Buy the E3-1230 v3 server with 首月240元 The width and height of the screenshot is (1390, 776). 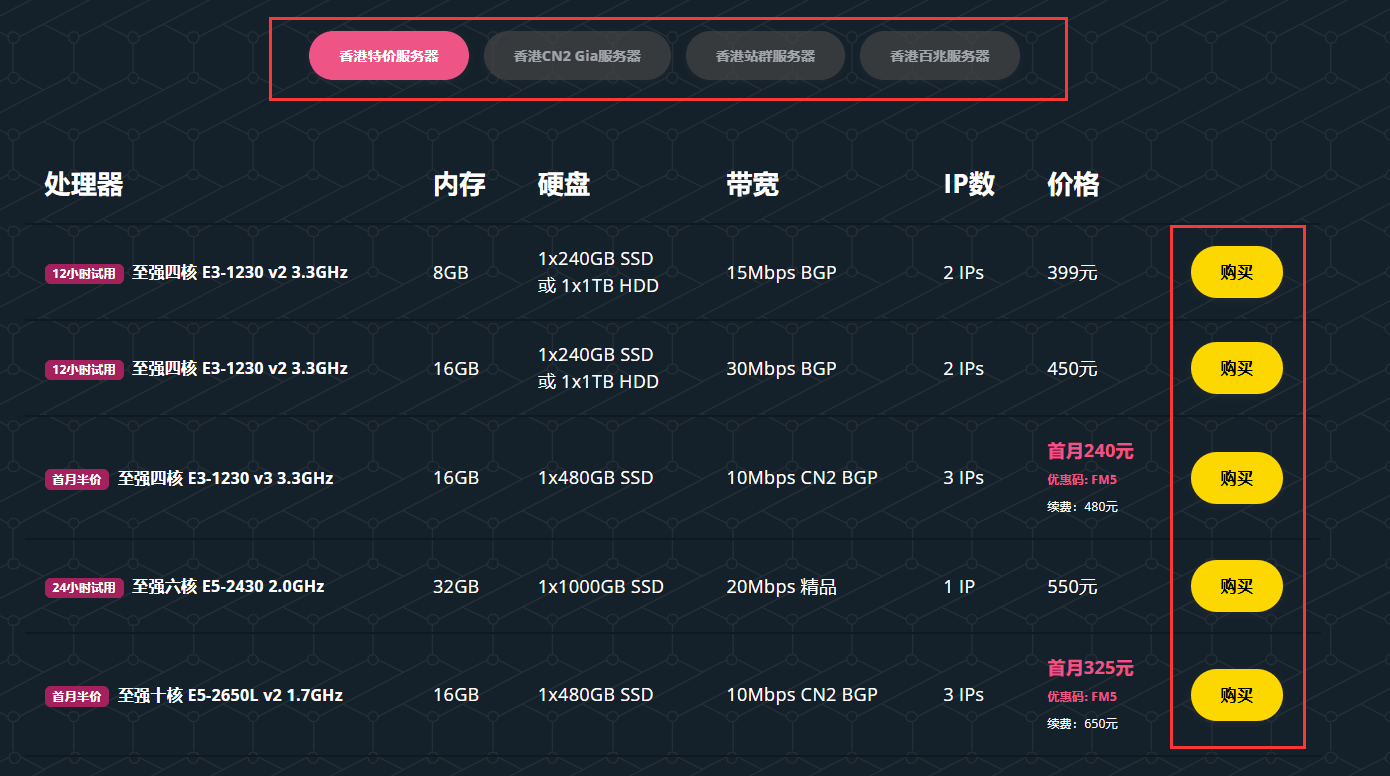point(1236,478)
